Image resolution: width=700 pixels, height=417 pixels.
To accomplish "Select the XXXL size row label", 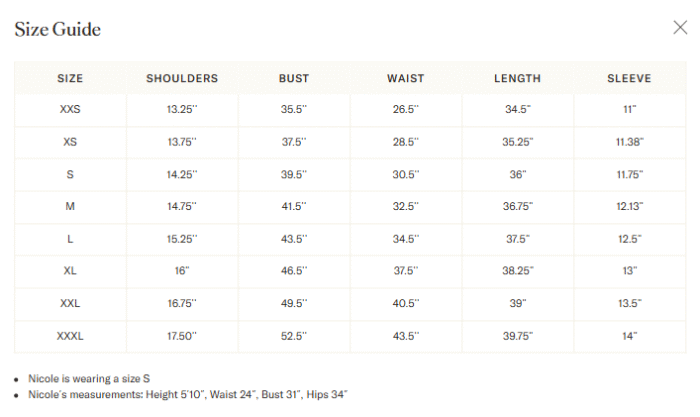I will (x=70, y=336).
